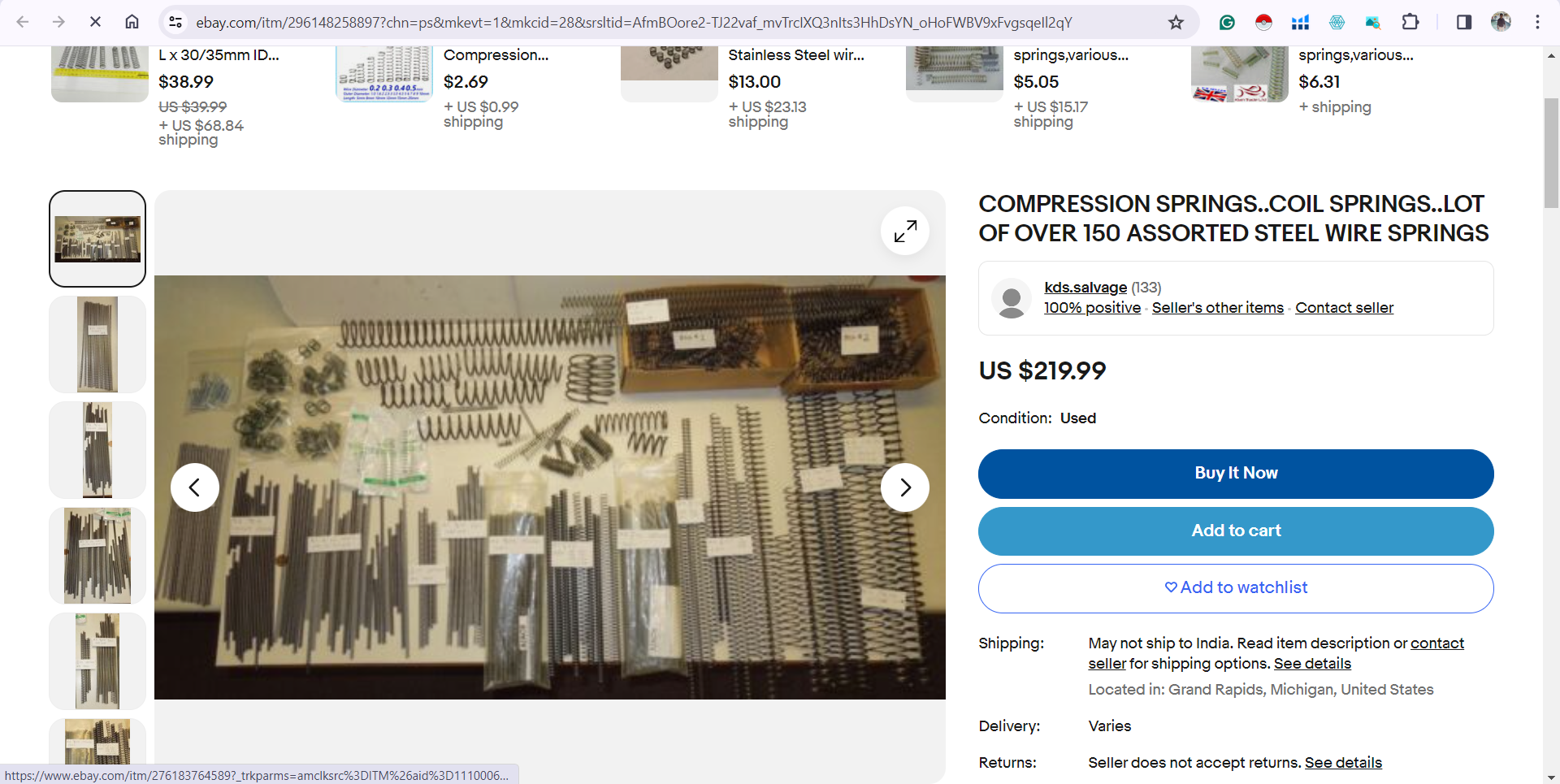The height and width of the screenshot is (784, 1560).
Task: Open contact seller link in shipping
Action: [1437, 643]
